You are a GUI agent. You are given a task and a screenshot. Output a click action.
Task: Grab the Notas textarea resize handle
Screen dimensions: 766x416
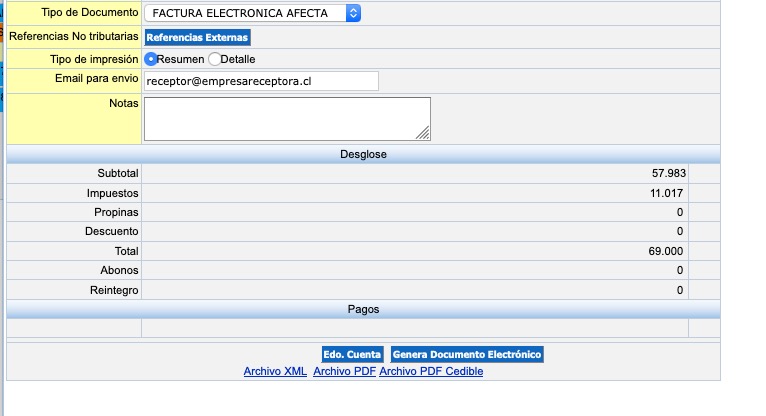click(423, 133)
